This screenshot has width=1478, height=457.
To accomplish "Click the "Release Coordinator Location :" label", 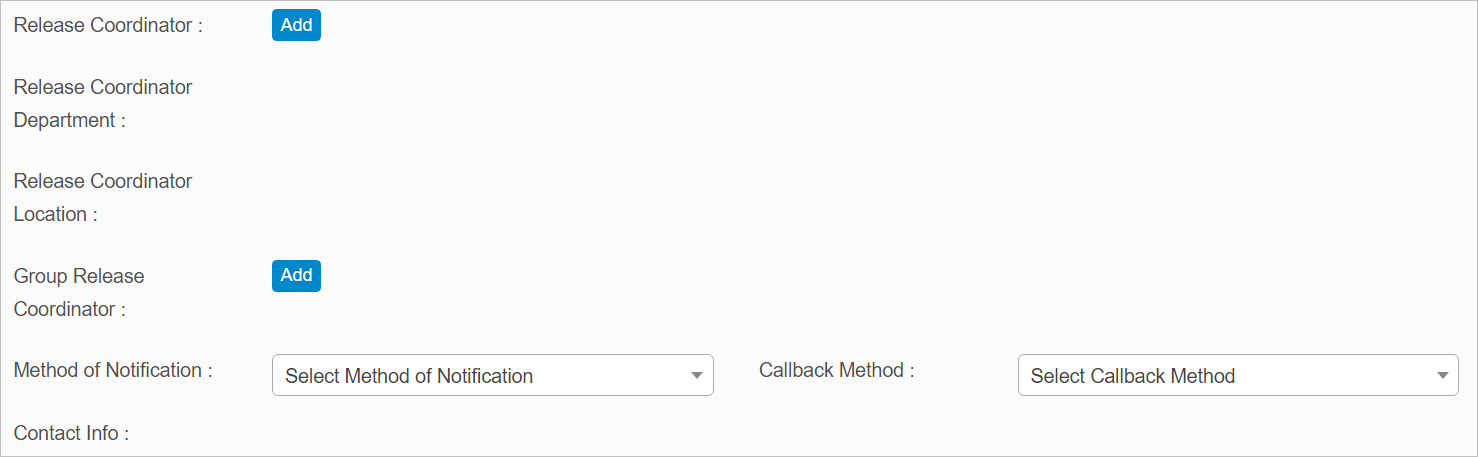I will tap(103, 198).
